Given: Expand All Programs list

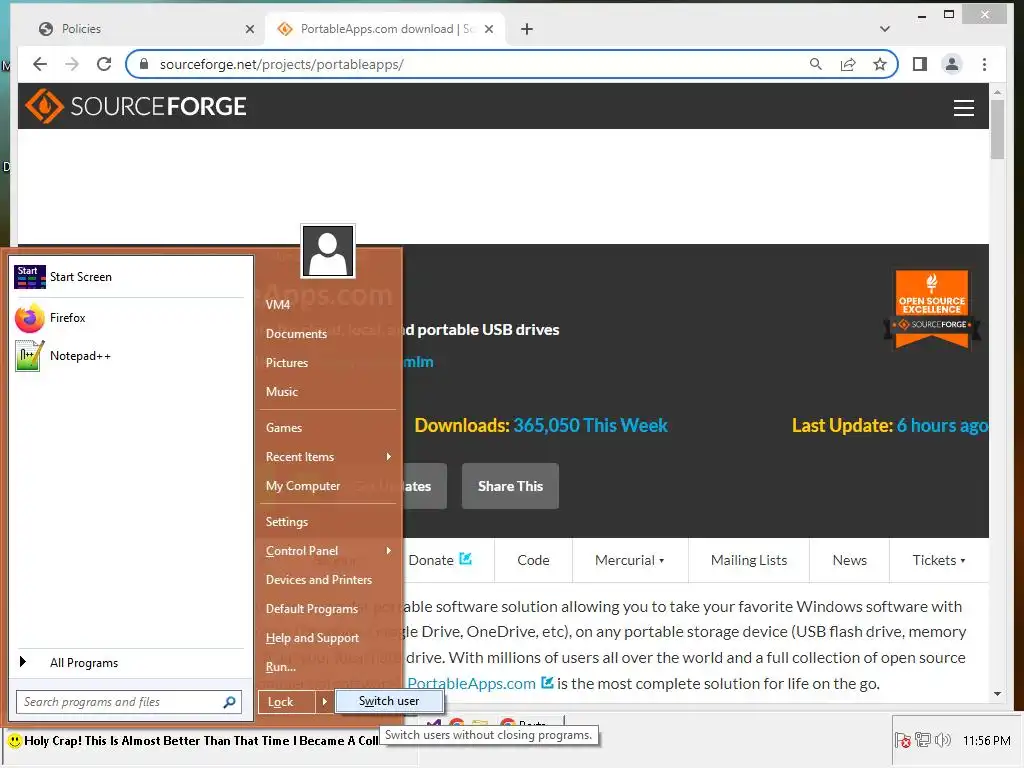Looking at the screenshot, I should point(129,663).
